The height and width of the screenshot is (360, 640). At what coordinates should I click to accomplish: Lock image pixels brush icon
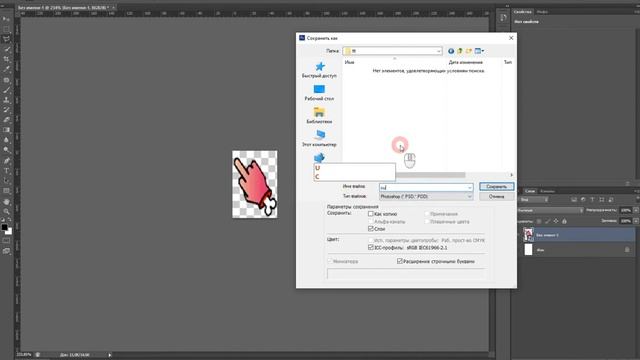point(547,221)
